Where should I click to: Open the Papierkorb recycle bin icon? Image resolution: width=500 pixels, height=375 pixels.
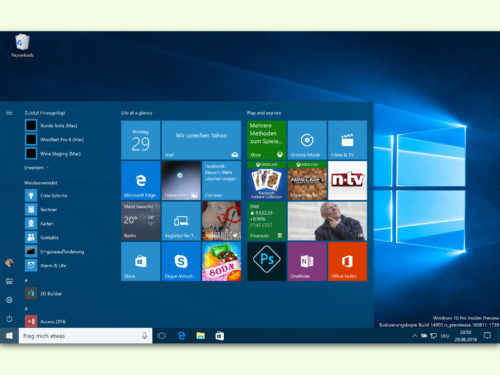[x=22, y=46]
